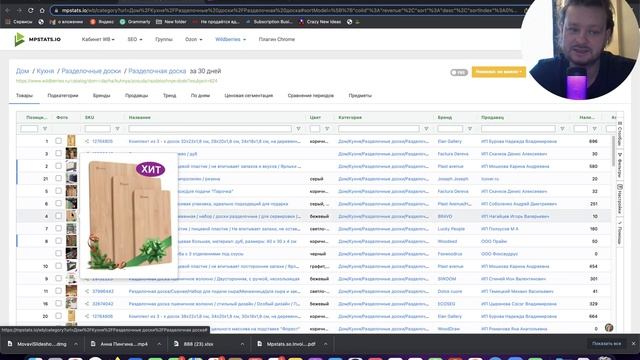Go to the browser home icon

pos(42,10)
